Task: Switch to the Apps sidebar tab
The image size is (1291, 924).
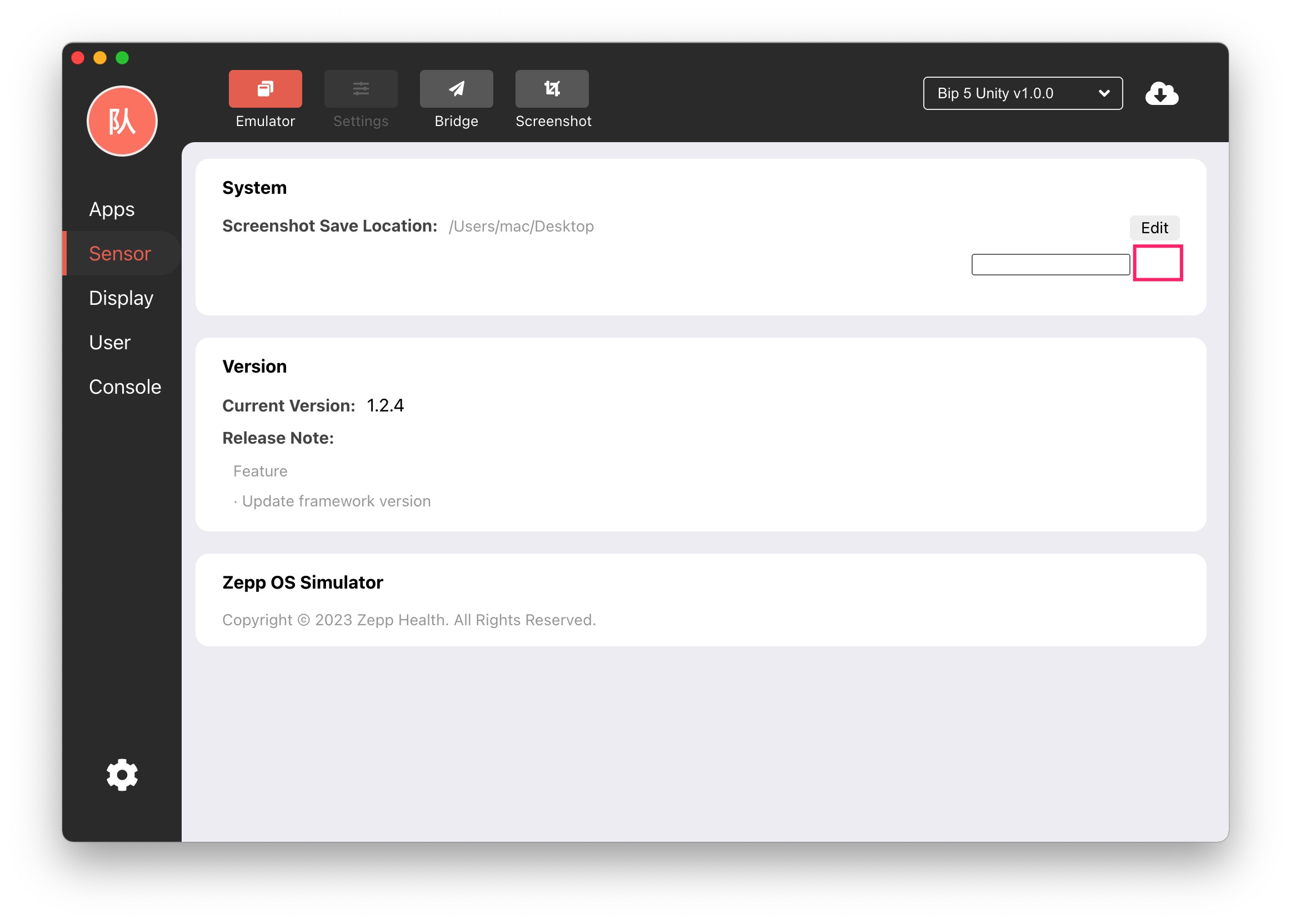Action: click(112, 209)
